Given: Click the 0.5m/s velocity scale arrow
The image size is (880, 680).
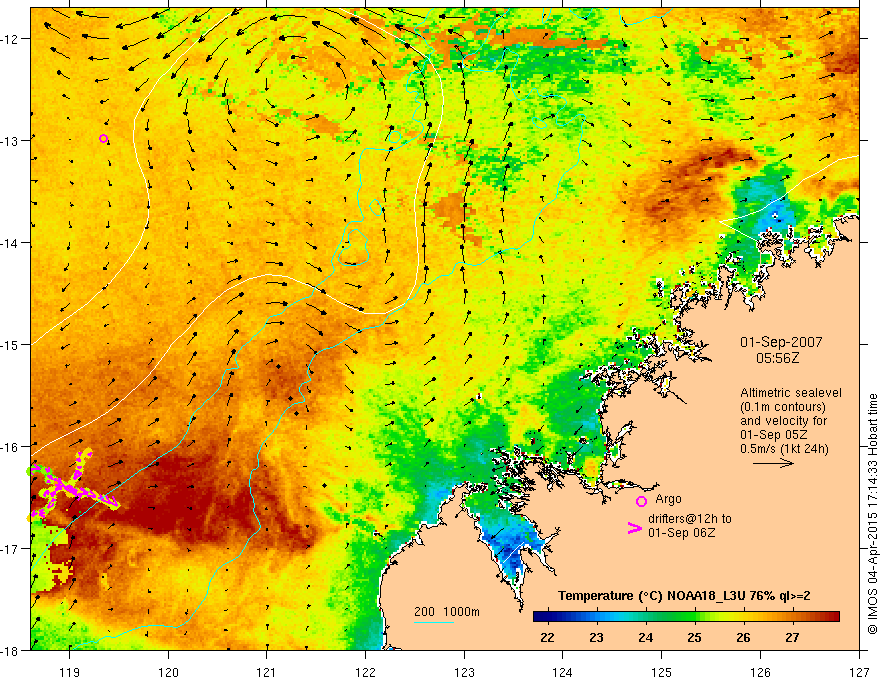Looking at the screenshot, I should (773, 463).
